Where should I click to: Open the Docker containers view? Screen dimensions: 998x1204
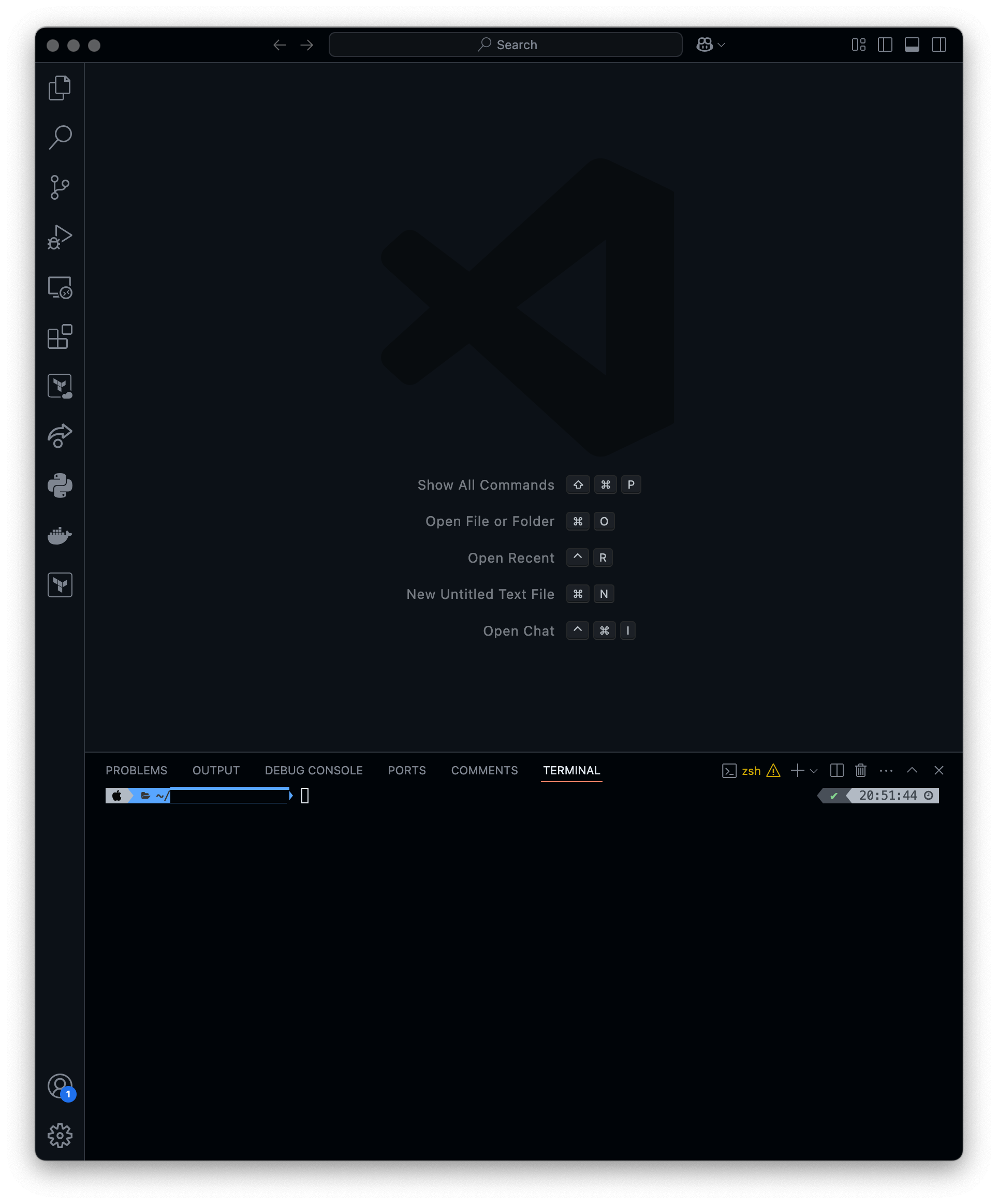(x=60, y=536)
